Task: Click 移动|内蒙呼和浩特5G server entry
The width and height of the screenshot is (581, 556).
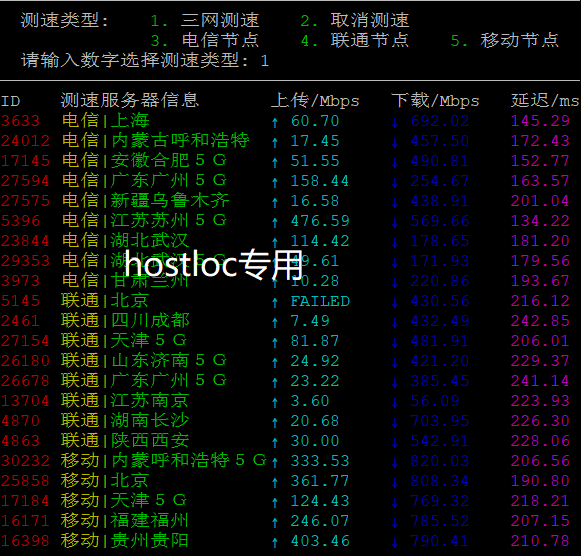Action: (x=164, y=461)
